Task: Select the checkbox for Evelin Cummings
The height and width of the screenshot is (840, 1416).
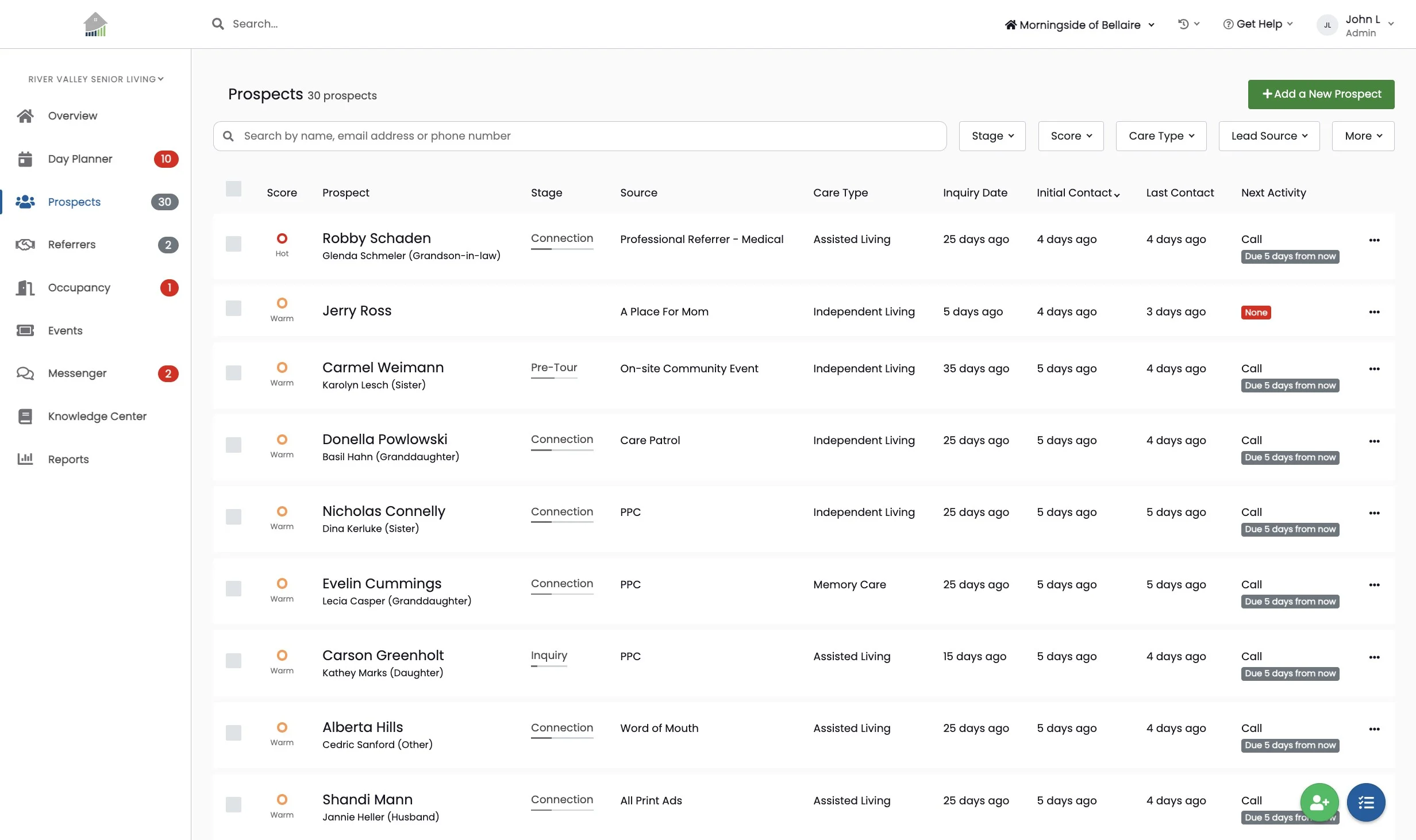Action: coord(233,589)
